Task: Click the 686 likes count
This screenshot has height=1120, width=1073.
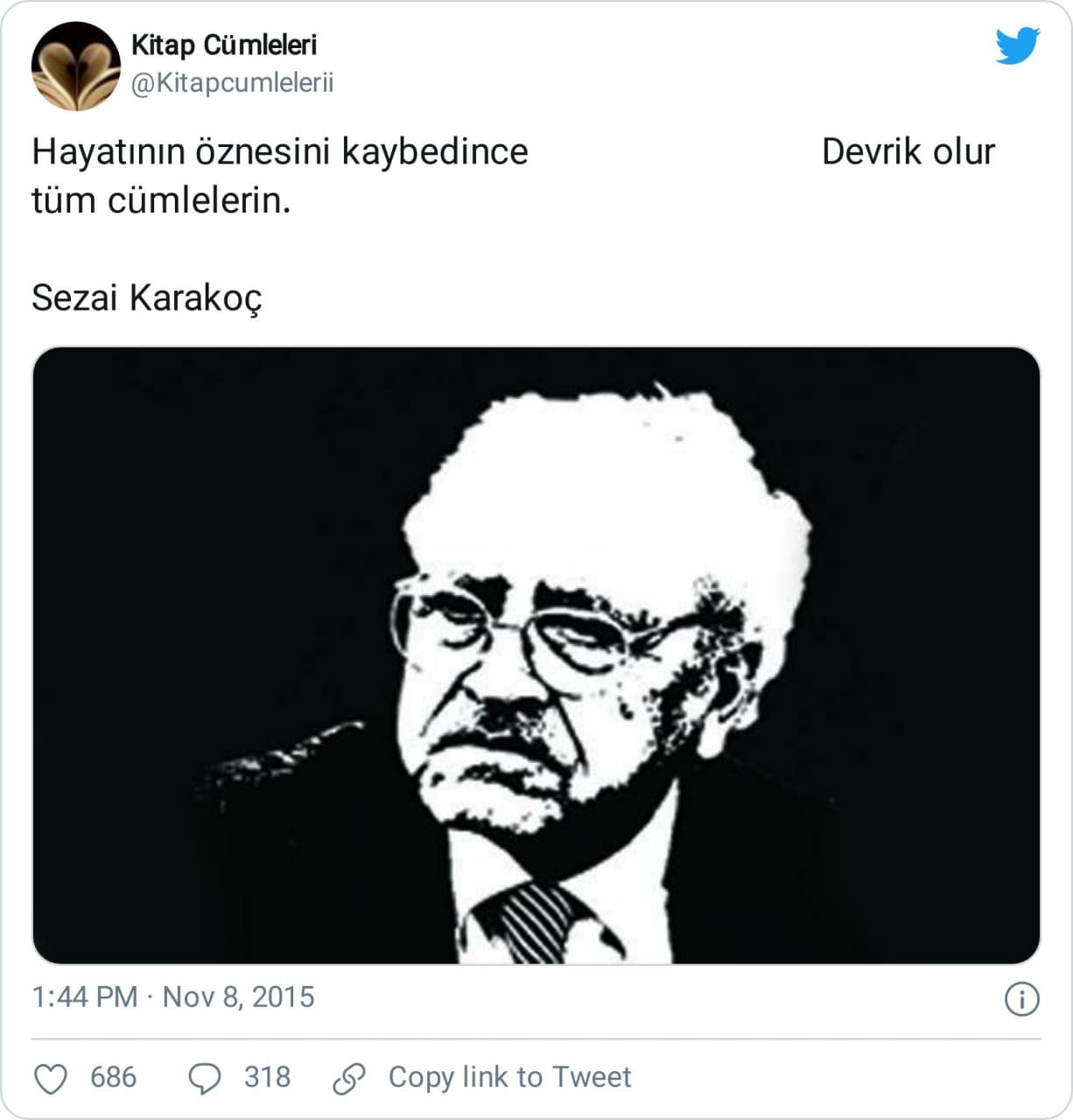Action: tap(113, 1077)
